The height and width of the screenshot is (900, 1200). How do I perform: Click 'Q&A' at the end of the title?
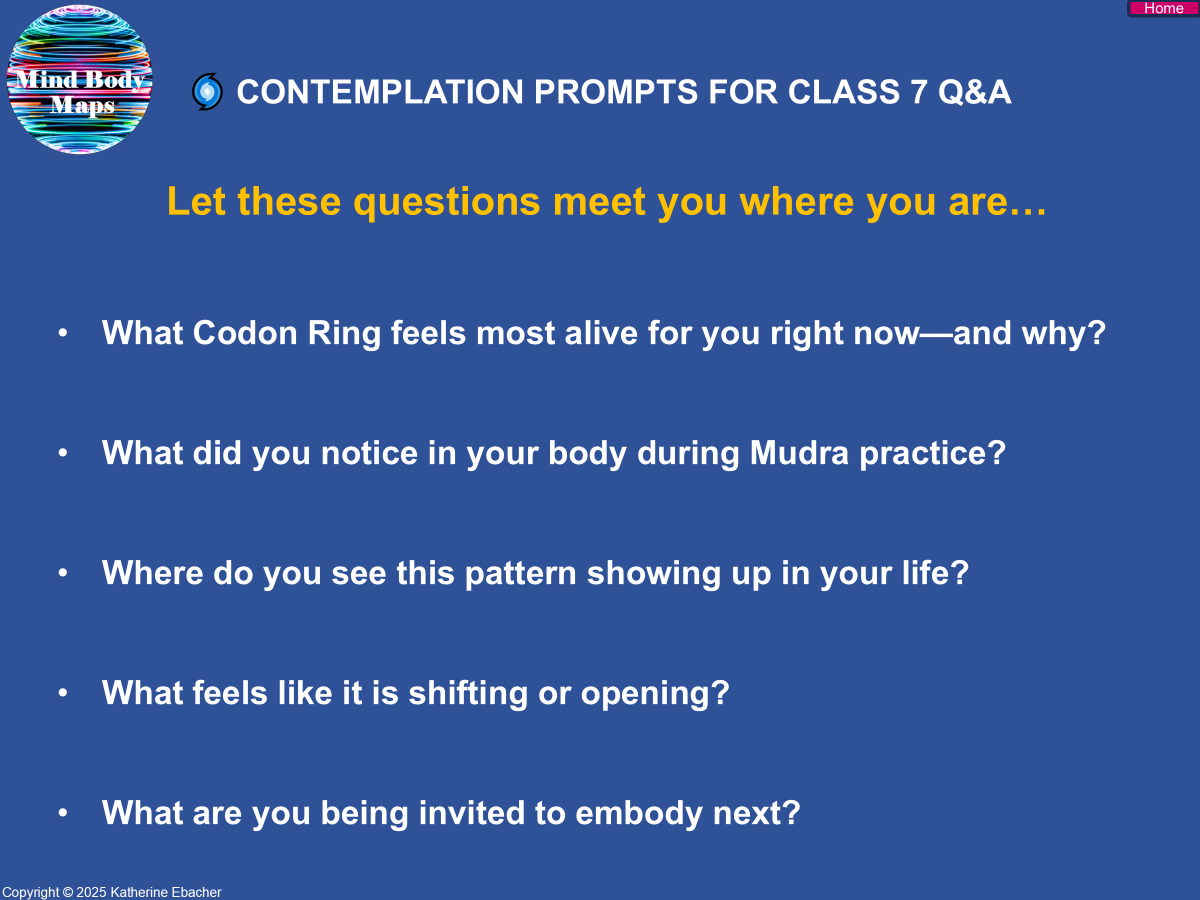coord(975,92)
